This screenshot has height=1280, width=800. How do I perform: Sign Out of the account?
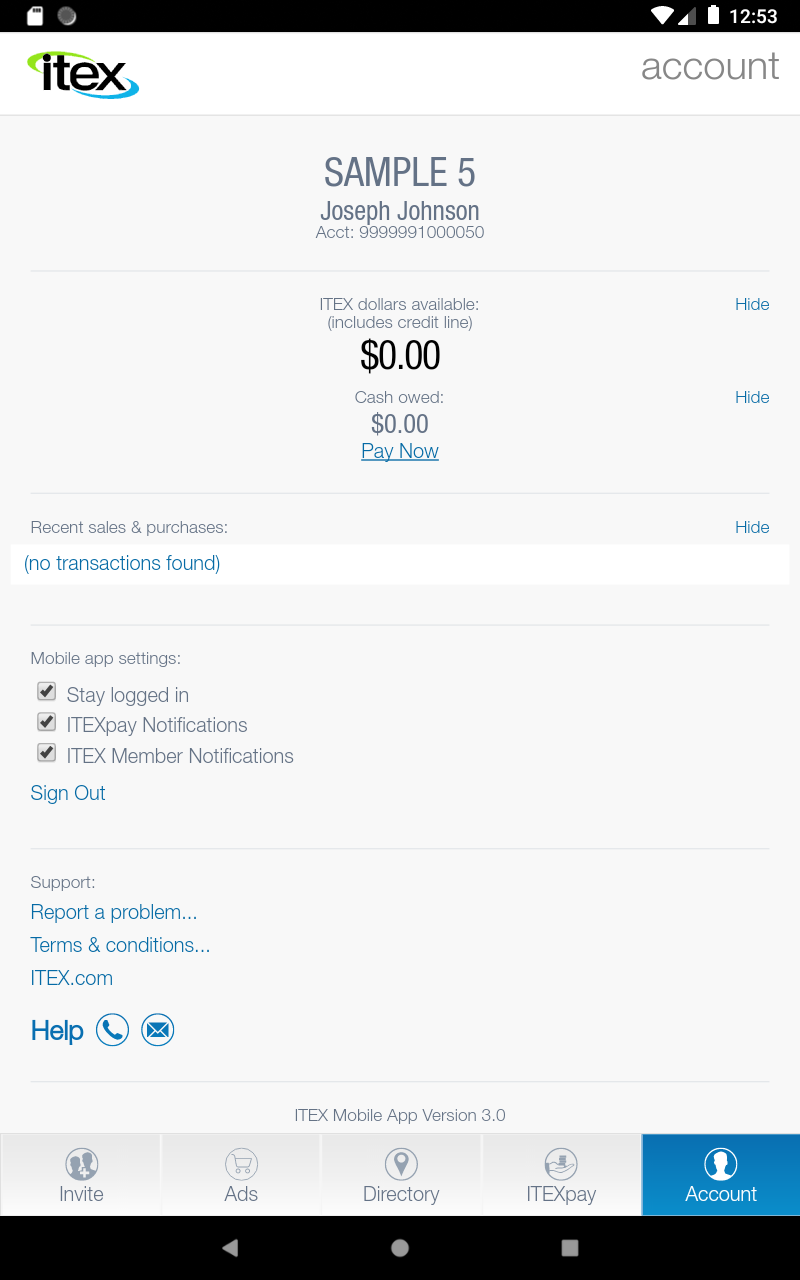[67, 792]
